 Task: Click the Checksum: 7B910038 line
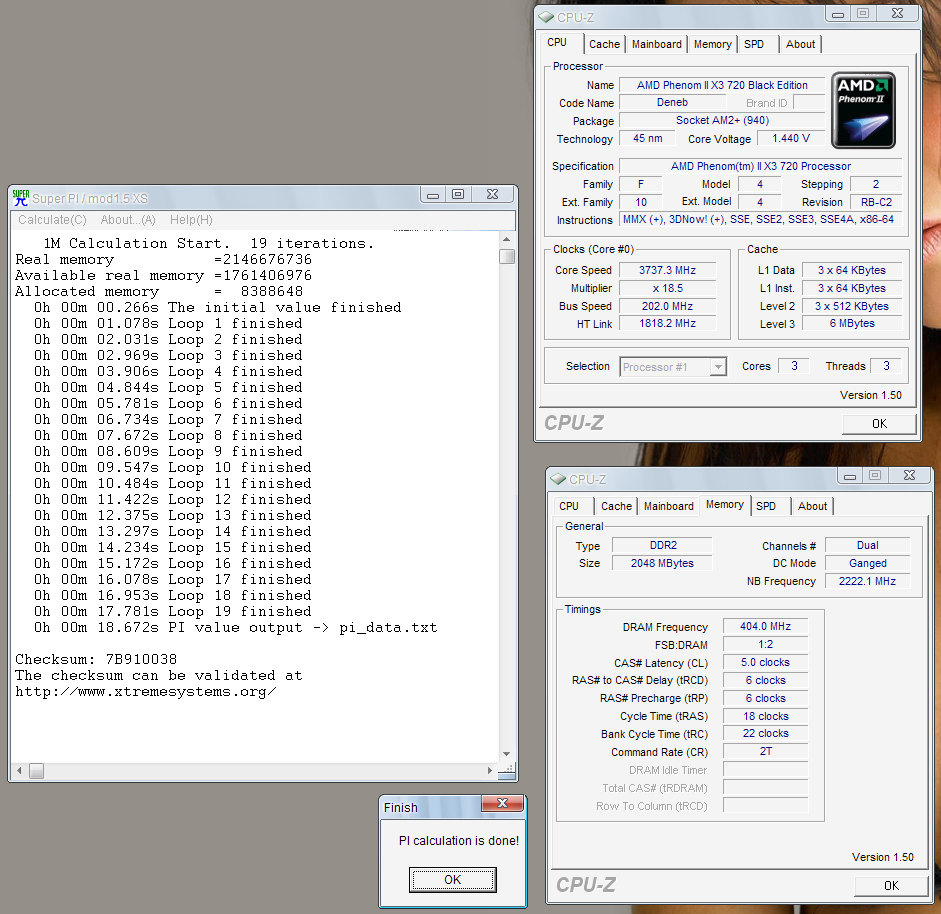click(96, 659)
